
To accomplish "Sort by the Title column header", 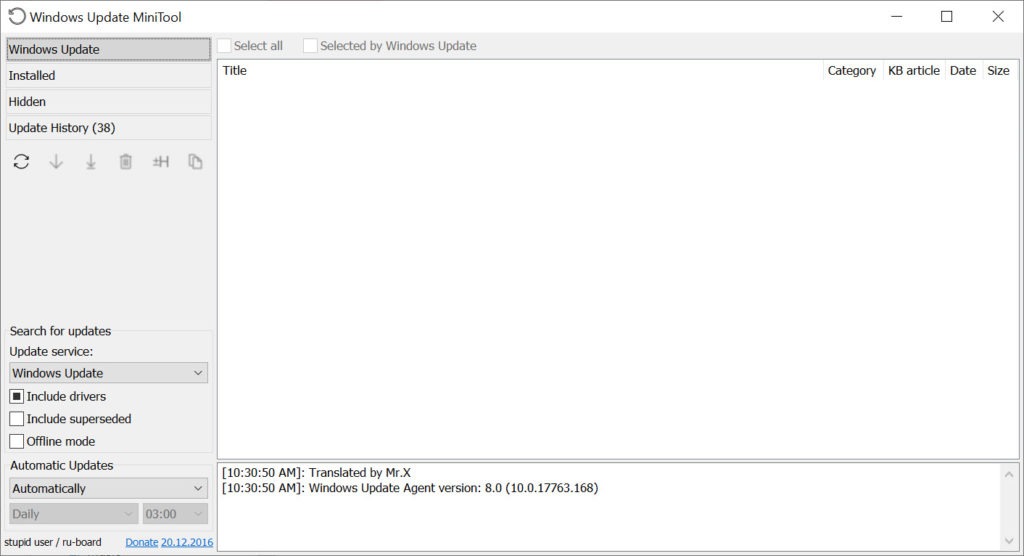I will coord(520,71).
